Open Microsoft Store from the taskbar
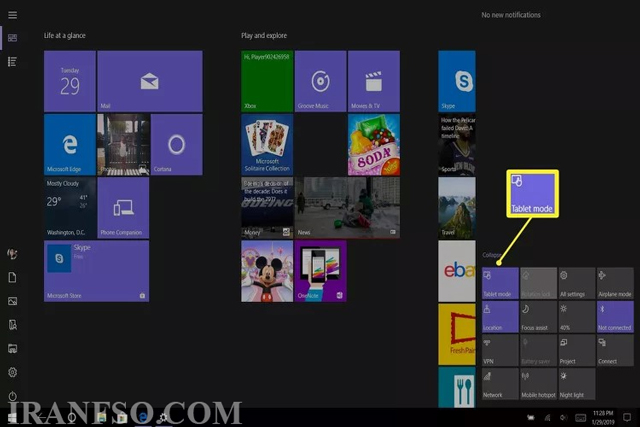Screen dimensions: 640x427 coord(122,417)
